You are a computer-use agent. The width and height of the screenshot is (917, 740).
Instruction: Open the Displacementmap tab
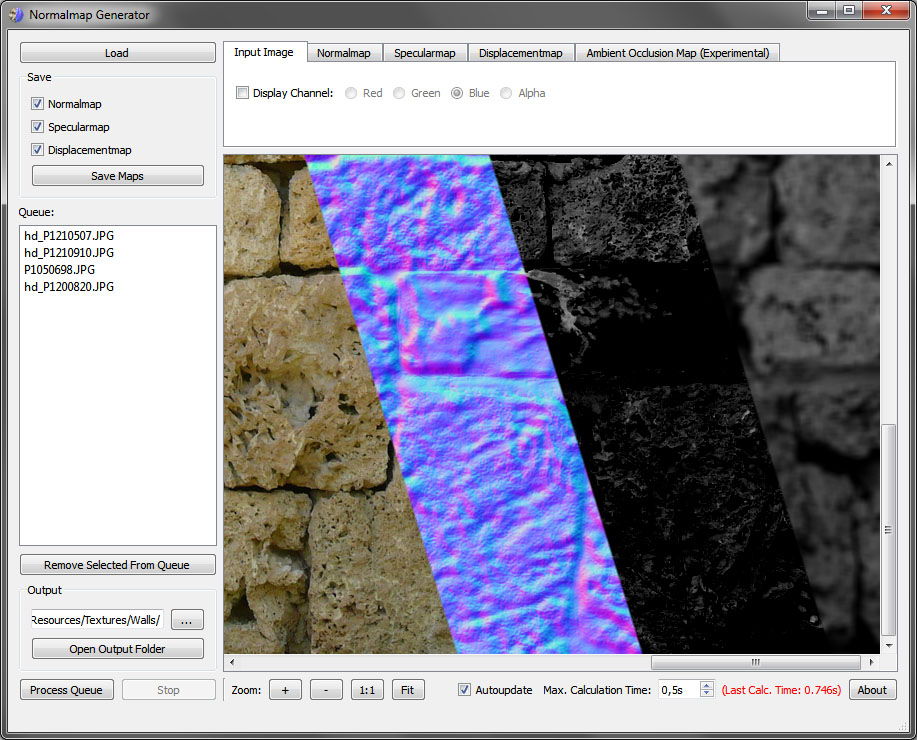coord(520,53)
